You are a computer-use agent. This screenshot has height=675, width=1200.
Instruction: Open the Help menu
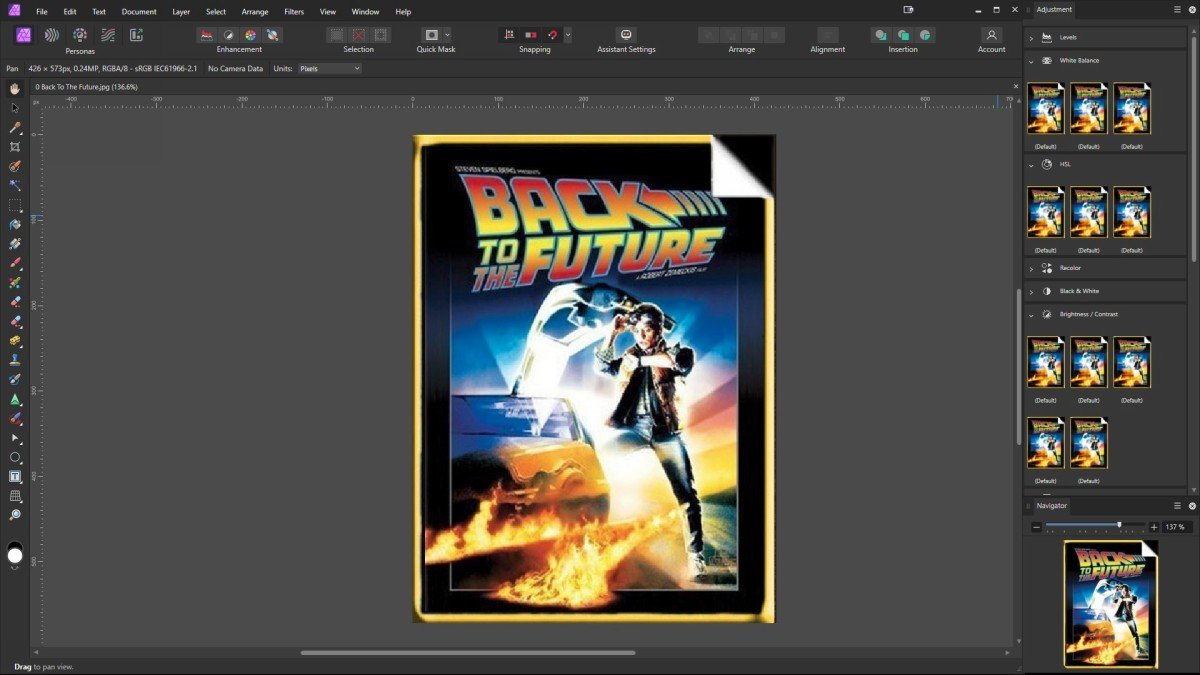coord(403,12)
